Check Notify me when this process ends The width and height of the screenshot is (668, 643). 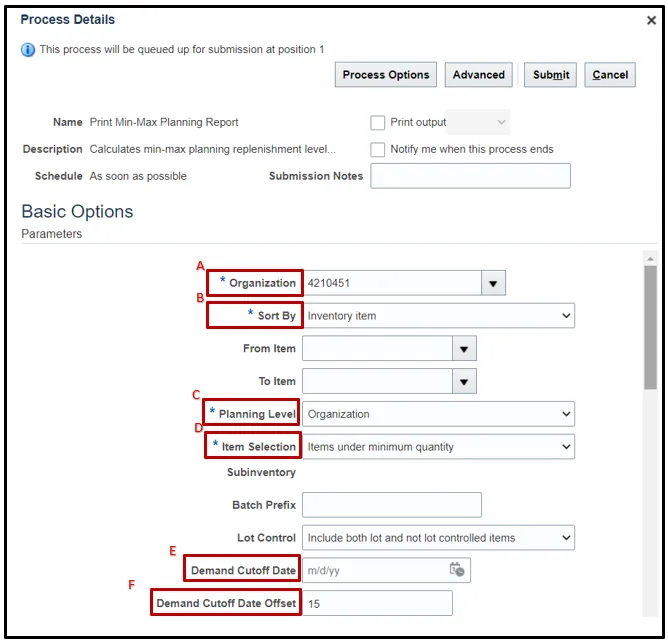click(x=377, y=150)
